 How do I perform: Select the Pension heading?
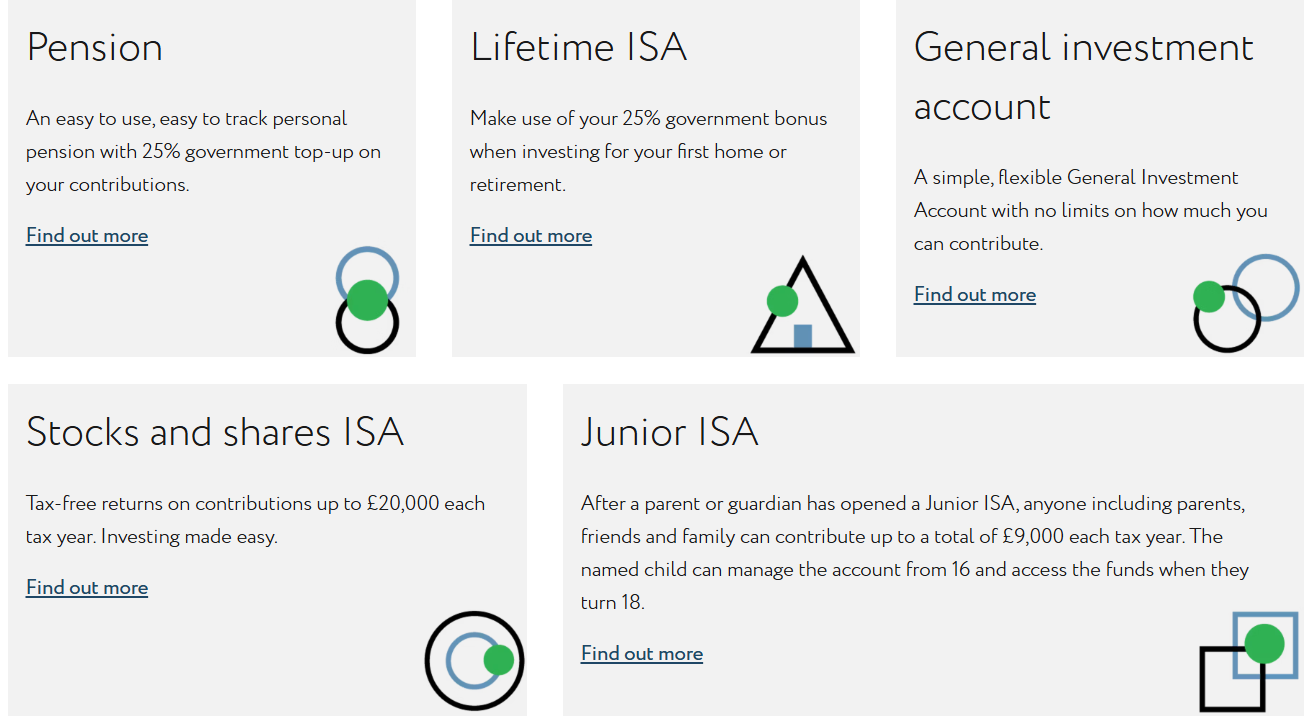pyautogui.click(x=94, y=48)
